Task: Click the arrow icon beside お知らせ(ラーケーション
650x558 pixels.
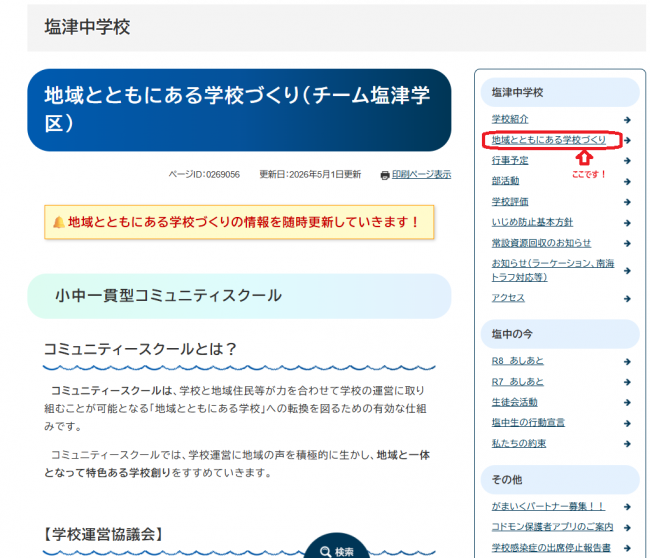Action: click(627, 271)
